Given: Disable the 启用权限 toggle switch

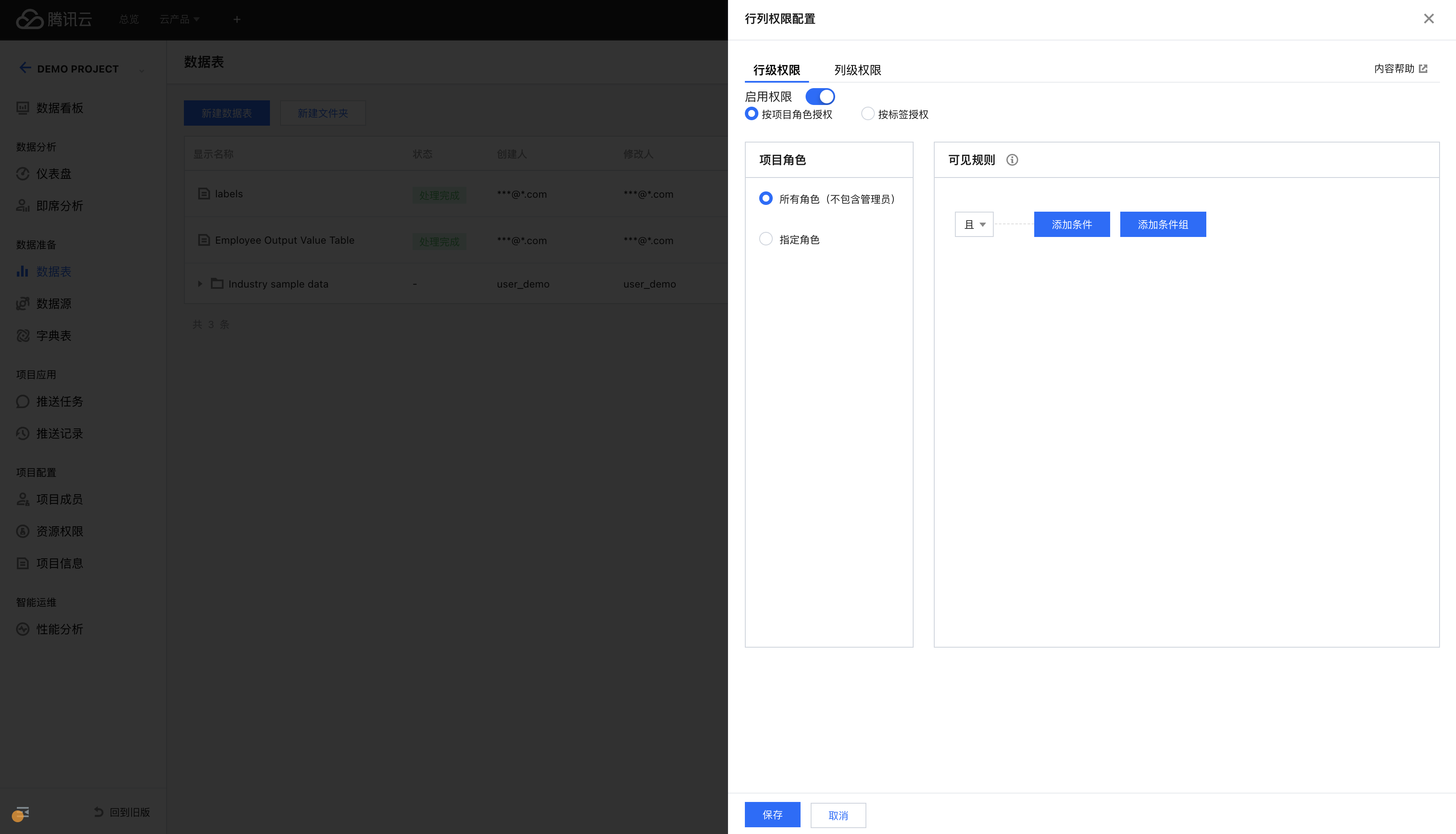Looking at the screenshot, I should [820, 96].
